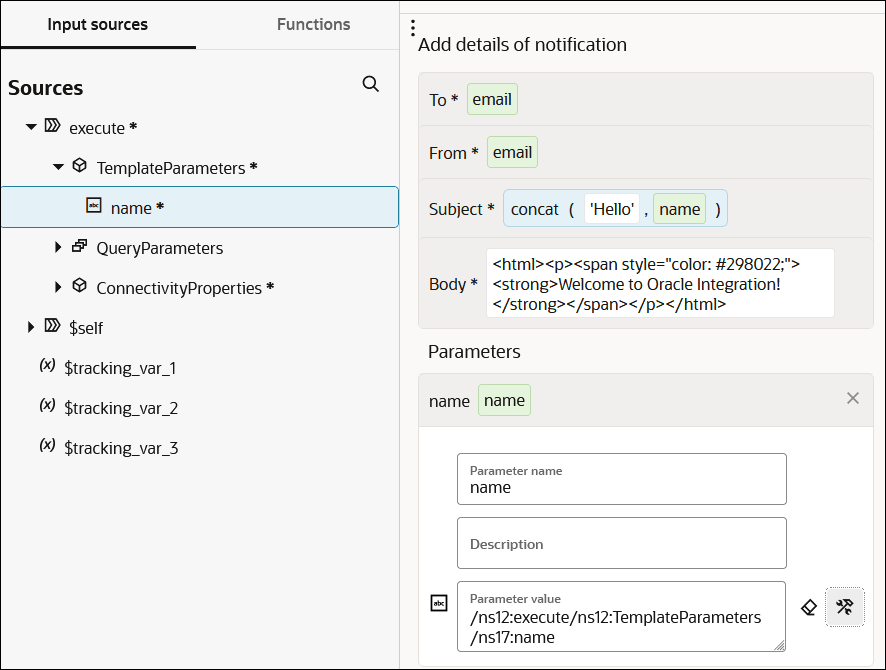886x670 pixels.
Task: Select the 'Hello' literal chip in Subject
Action: click(x=612, y=209)
